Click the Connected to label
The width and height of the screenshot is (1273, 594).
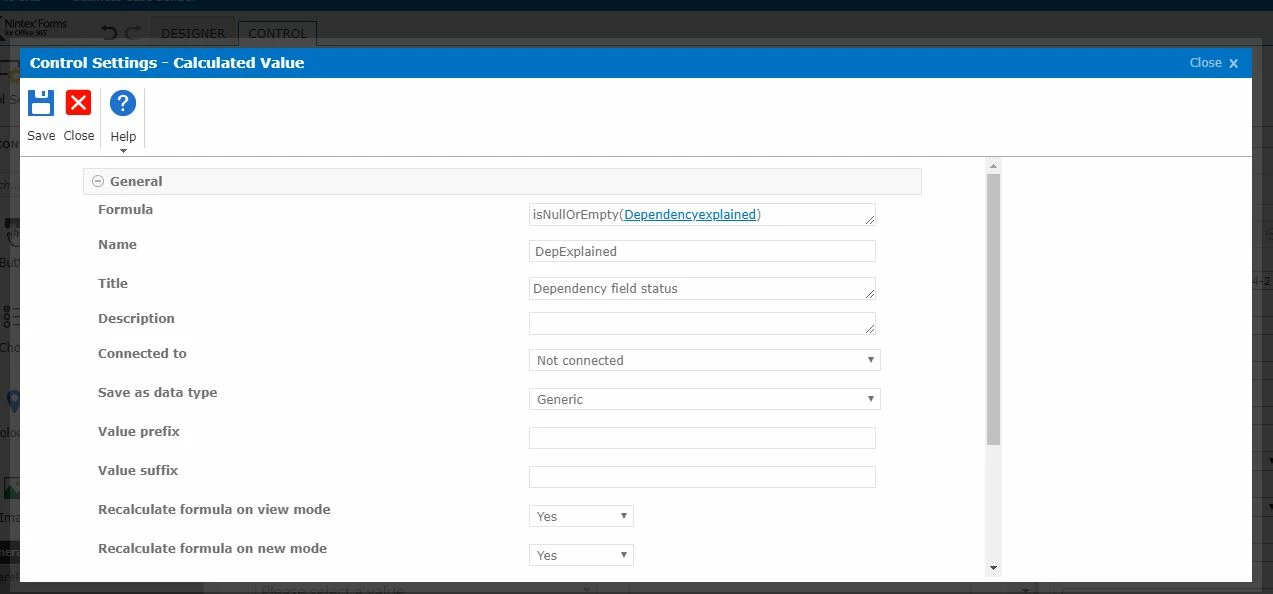coord(142,354)
